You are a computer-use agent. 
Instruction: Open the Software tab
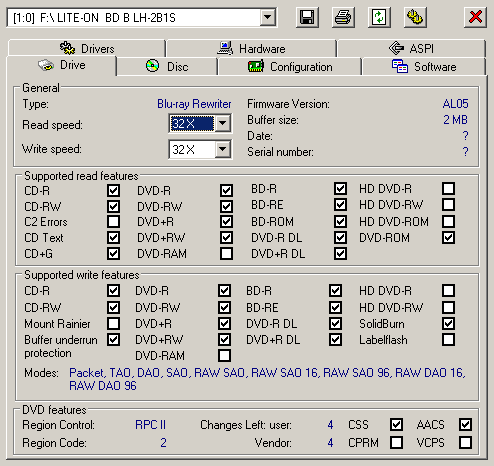click(424, 66)
